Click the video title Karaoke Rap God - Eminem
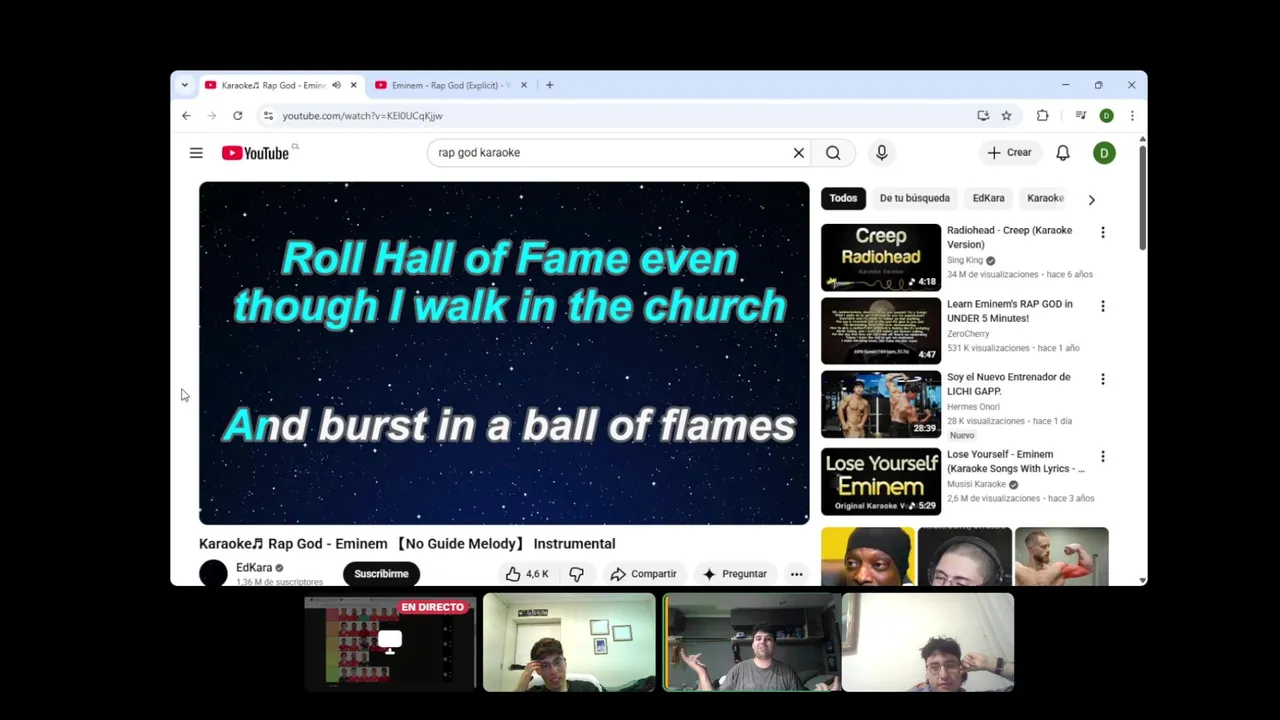Image resolution: width=1280 pixels, height=720 pixels. tap(407, 544)
